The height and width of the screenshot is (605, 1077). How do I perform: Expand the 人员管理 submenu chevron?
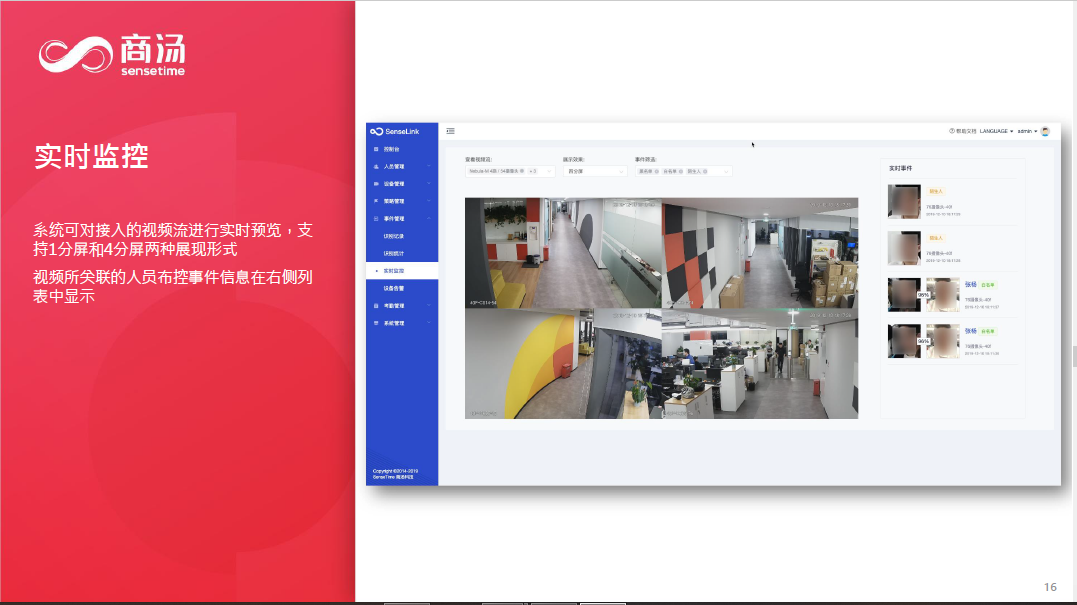click(429, 167)
